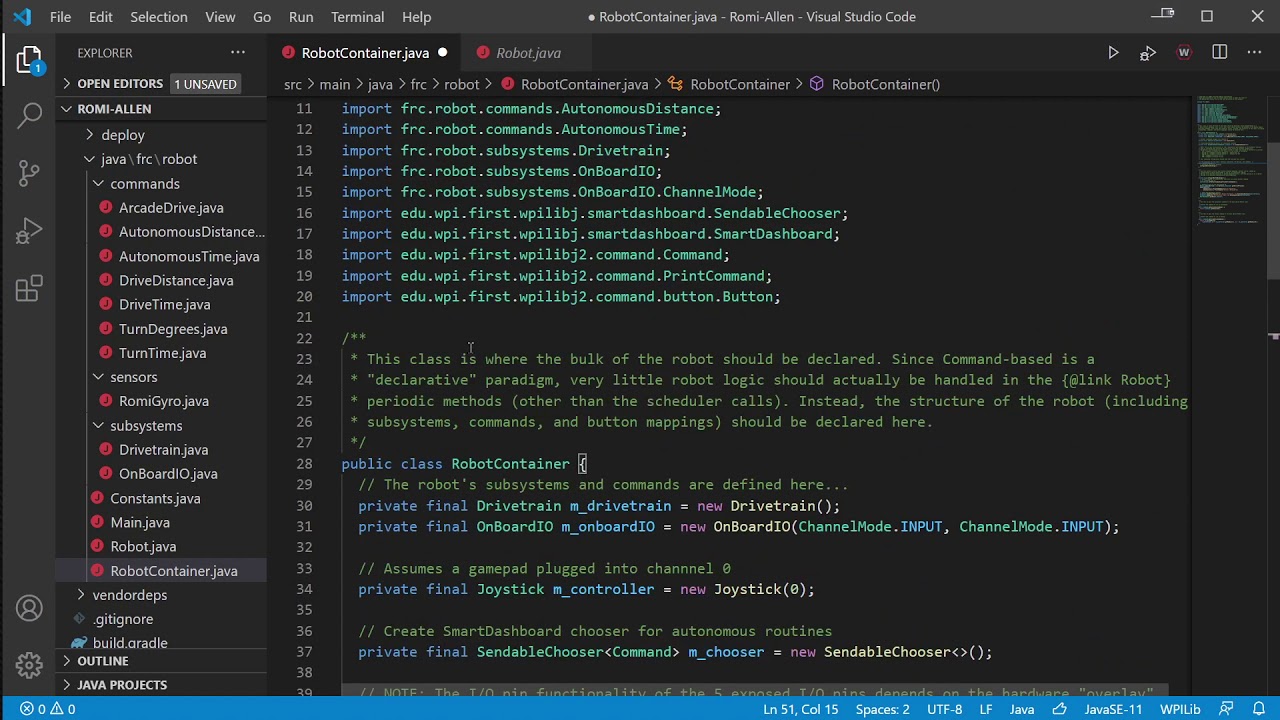Click the WPILib status bar item
Image resolution: width=1280 pixels, height=720 pixels.
coord(1180,709)
